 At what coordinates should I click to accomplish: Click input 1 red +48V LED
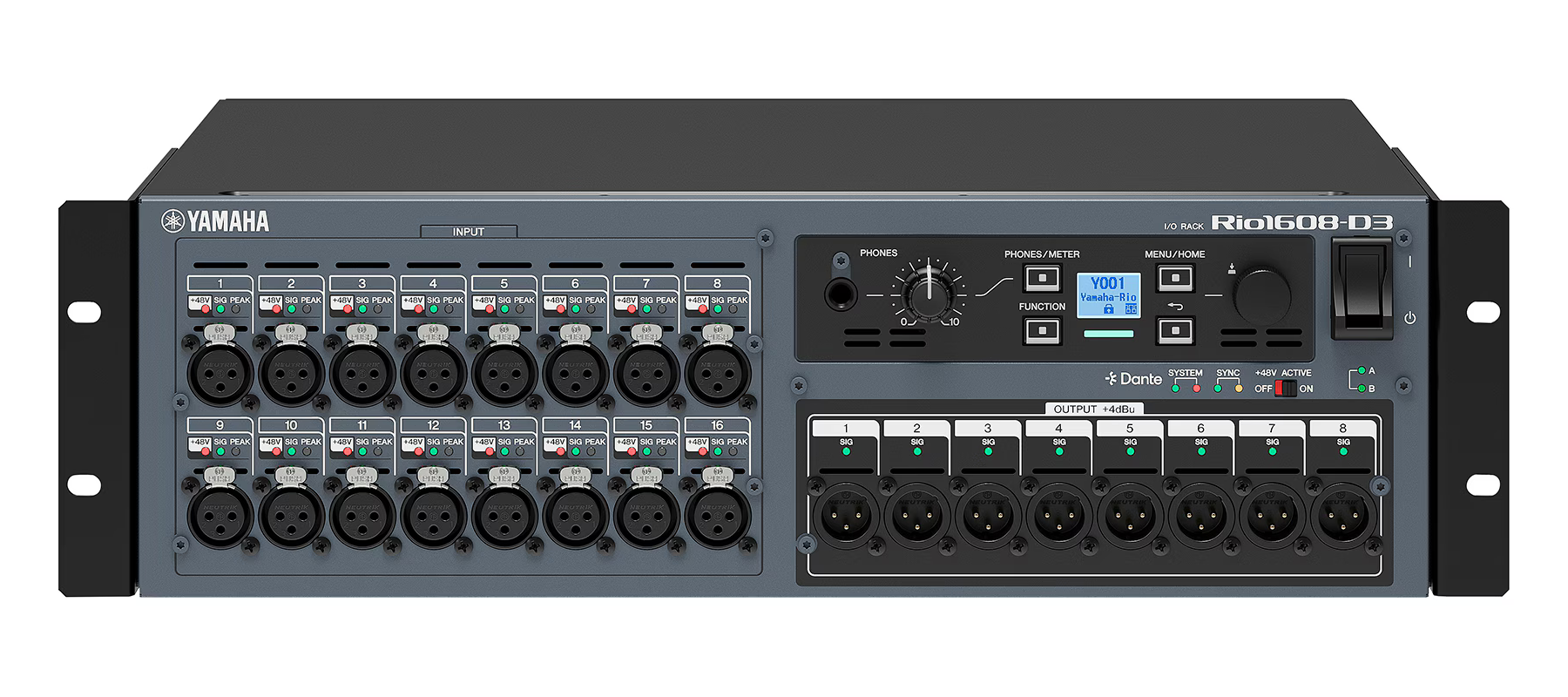coord(206,309)
